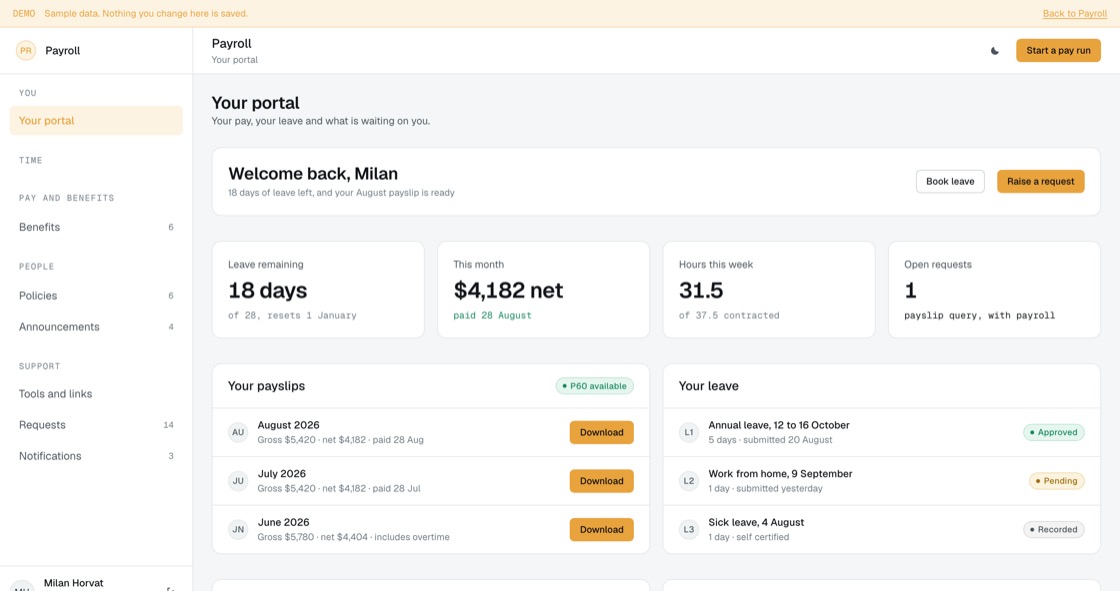The image size is (1120, 591).
Task: Go to Policies in the sidebar
Action: pos(96,296)
